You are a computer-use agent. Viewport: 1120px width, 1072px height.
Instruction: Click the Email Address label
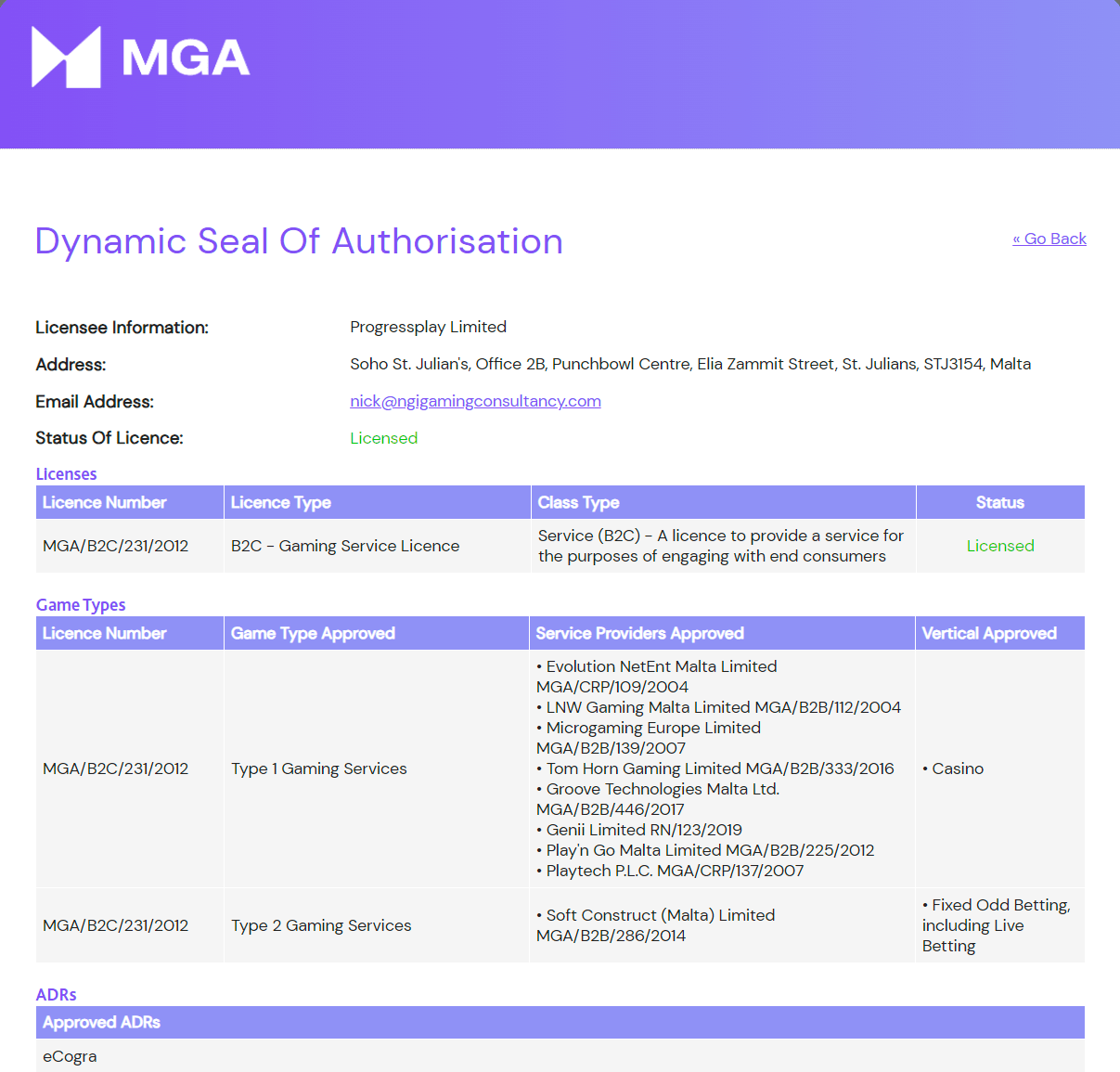pos(95,402)
